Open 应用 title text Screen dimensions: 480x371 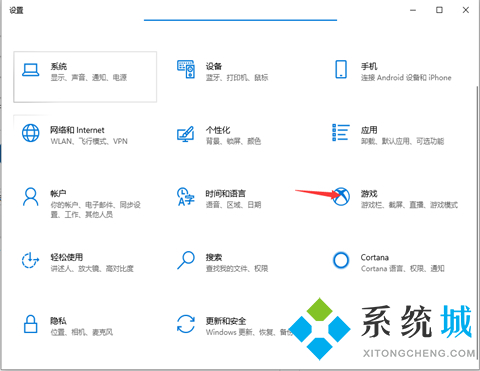coord(369,130)
